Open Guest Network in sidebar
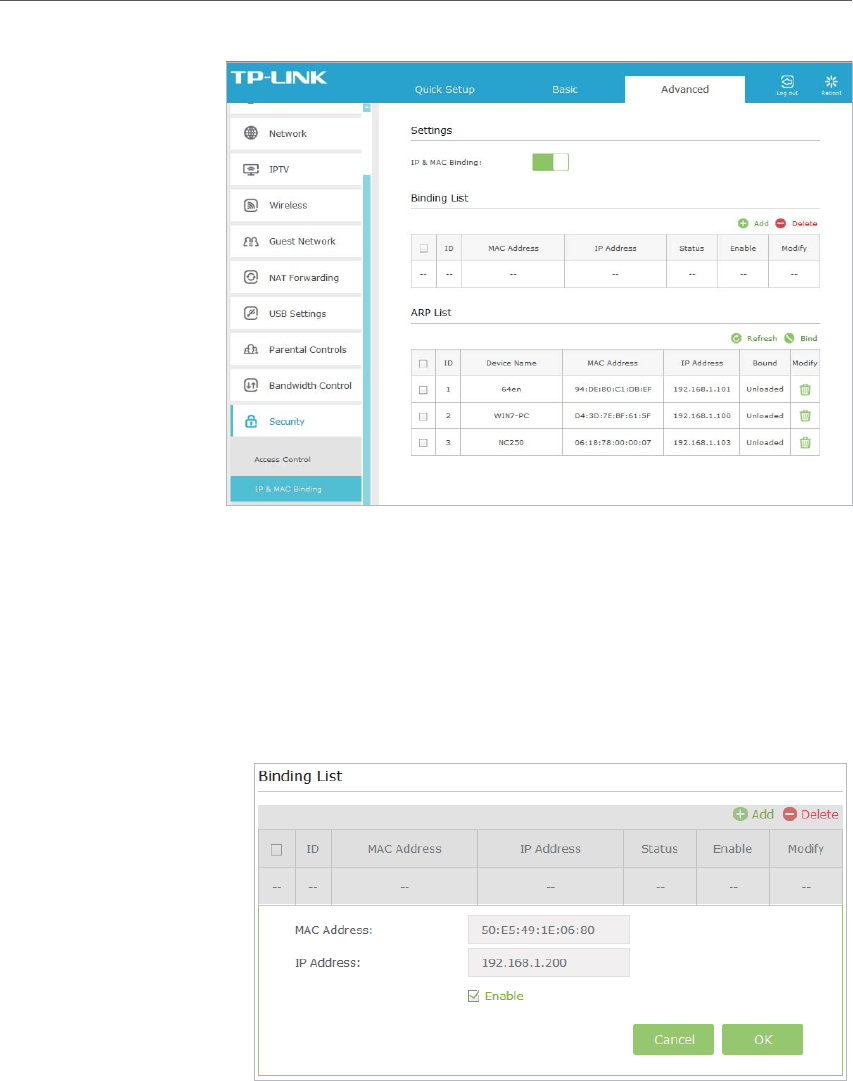 tap(296, 241)
